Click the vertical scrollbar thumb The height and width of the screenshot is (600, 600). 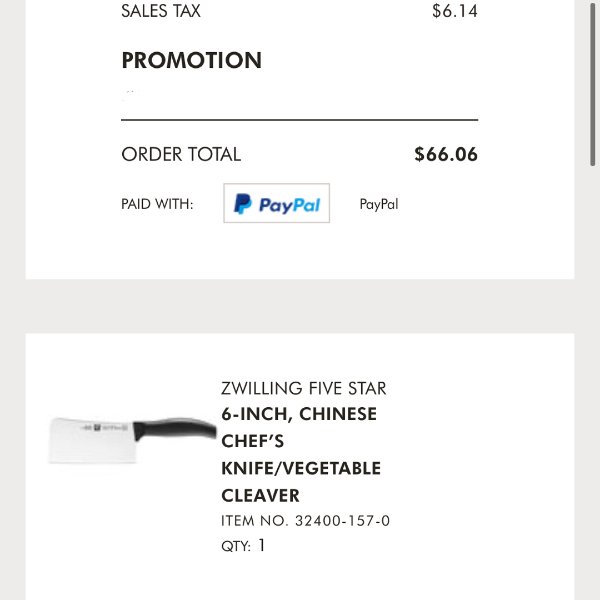point(593,83)
